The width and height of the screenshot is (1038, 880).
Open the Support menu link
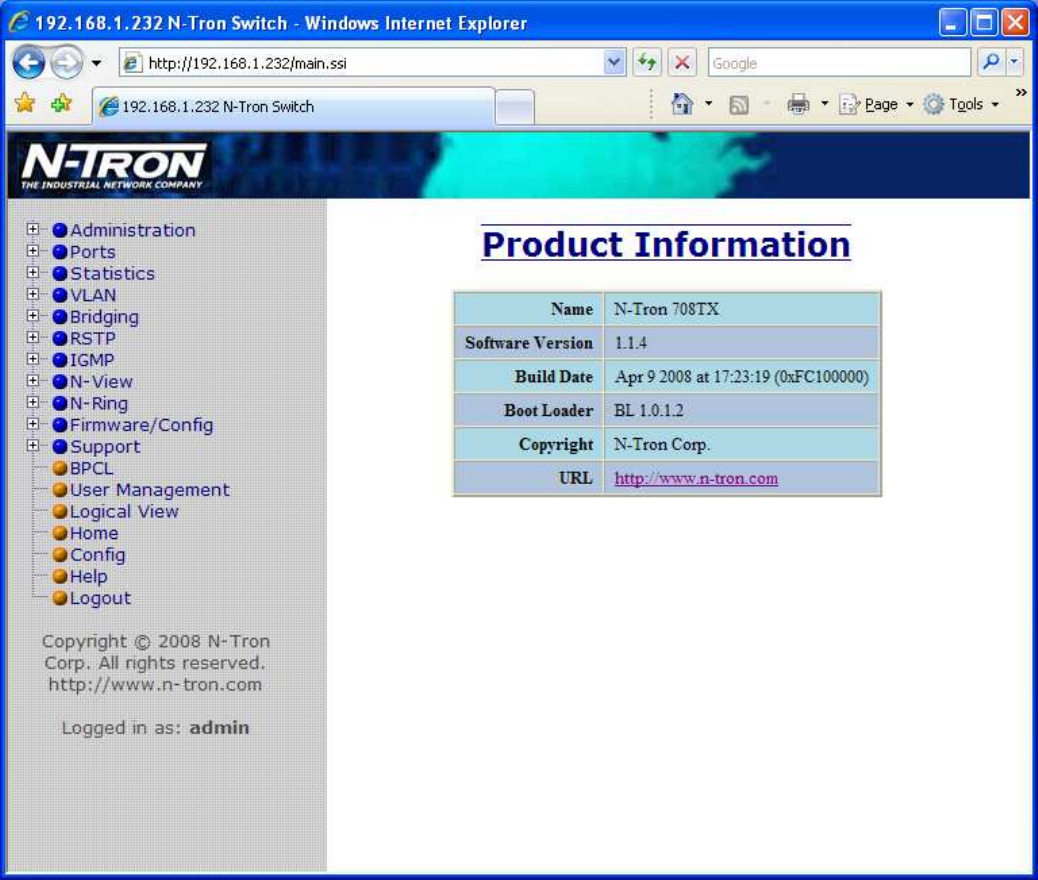pos(105,447)
